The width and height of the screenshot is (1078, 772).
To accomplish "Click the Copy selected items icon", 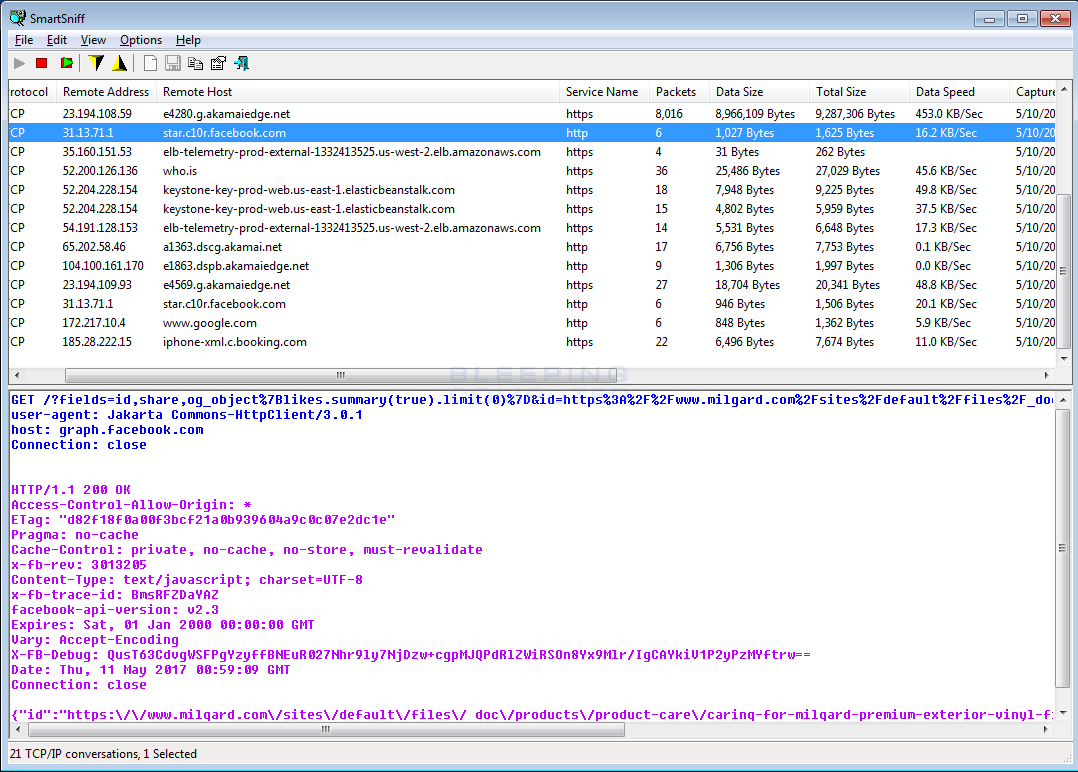I will (195, 63).
